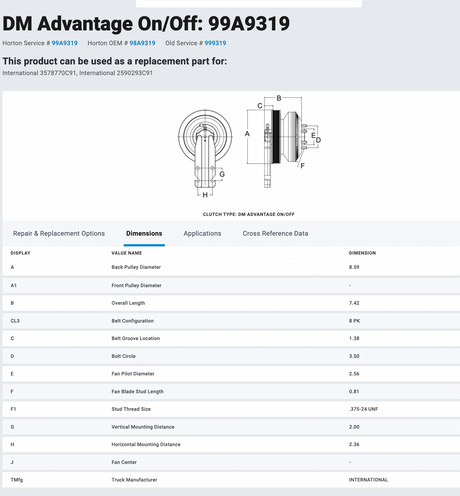The height and width of the screenshot is (496, 460).
Task: Click the Fan Pilot Diameter row
Action: click(231, 374)
